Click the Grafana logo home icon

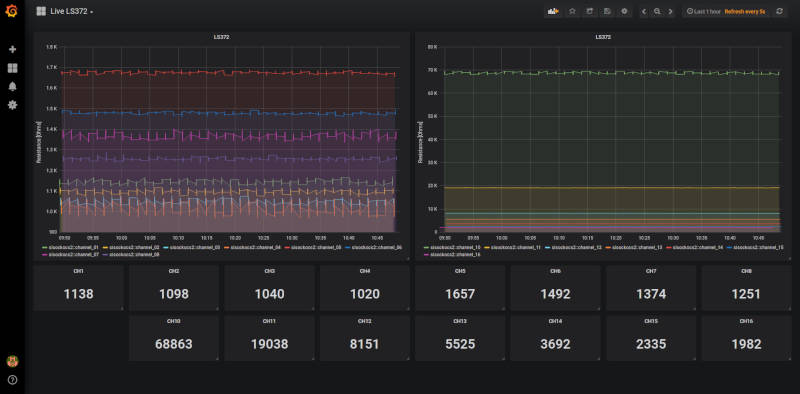pyautogui.click(x=11, y=11)
